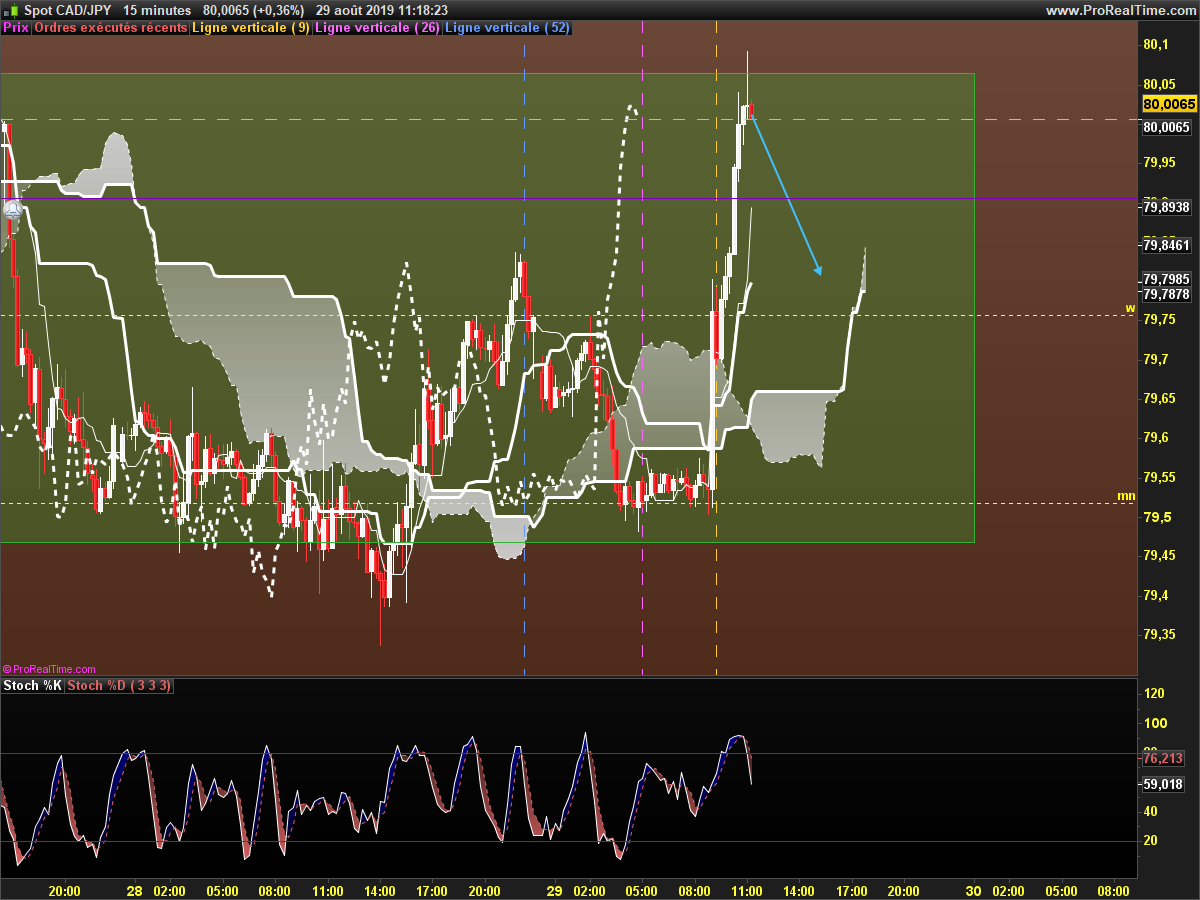Click the 79,35 price axis value
Viewport: 1200px width, 900px height.
pos(1158,634)
